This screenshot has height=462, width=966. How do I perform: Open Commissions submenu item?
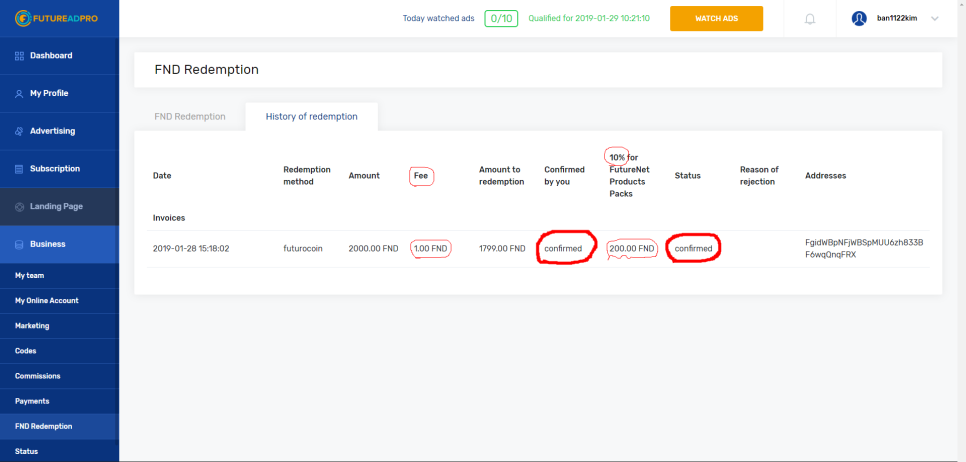[x=59, y=376]
